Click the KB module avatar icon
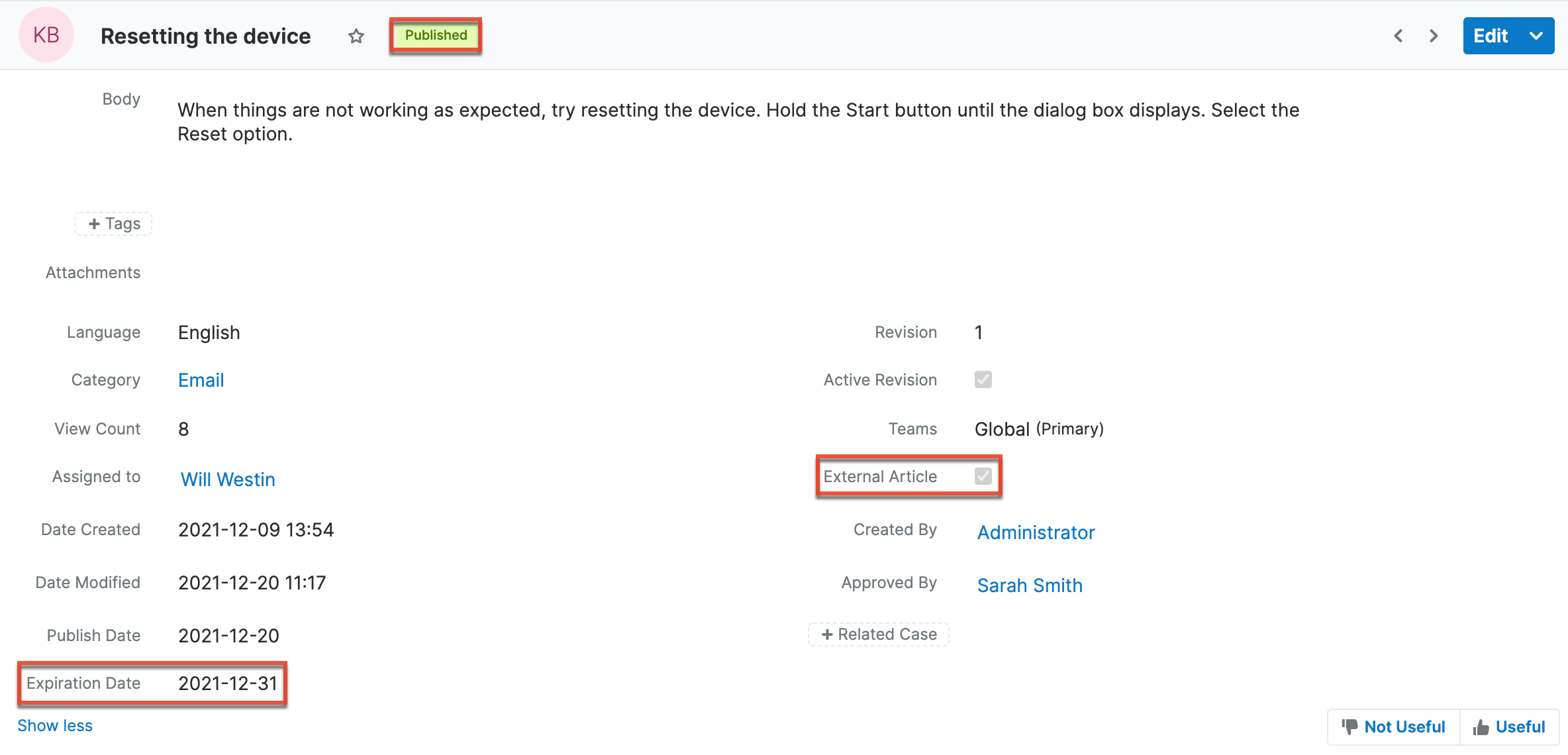Screen dimensions: 1568x755 point(46,35)
